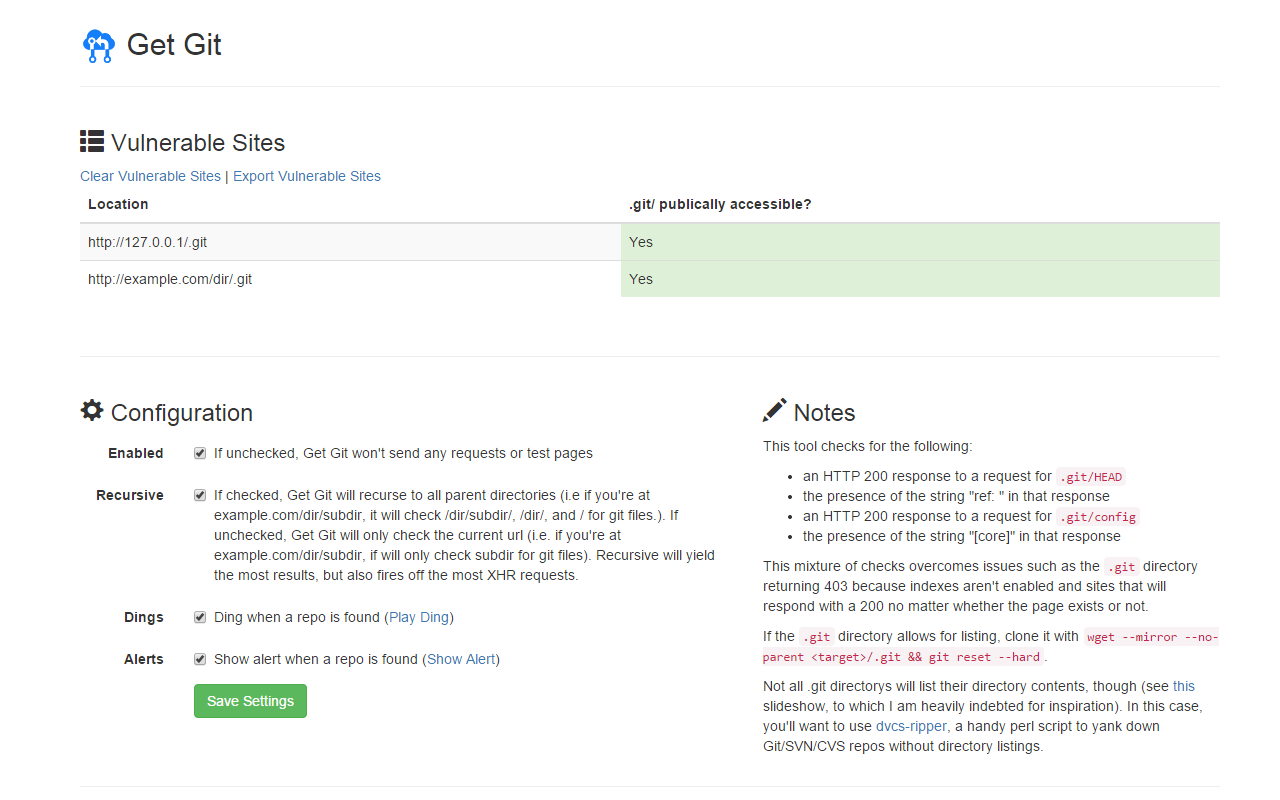Viewport: 1280px width, 800px height.
Task: Click the Notes pencil icon
Action: (x=774, y=410)
